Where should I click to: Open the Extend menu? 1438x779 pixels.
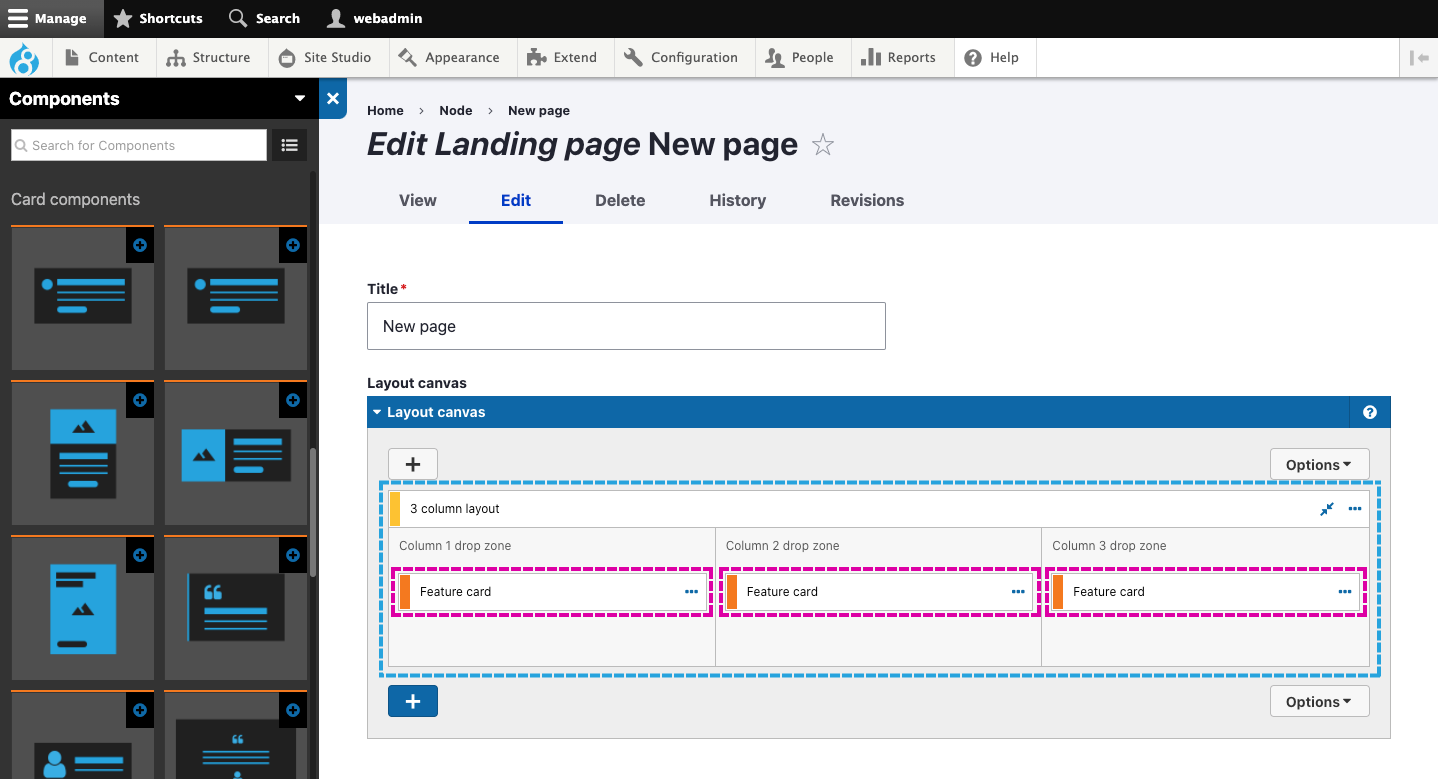(x=562, y=57)
